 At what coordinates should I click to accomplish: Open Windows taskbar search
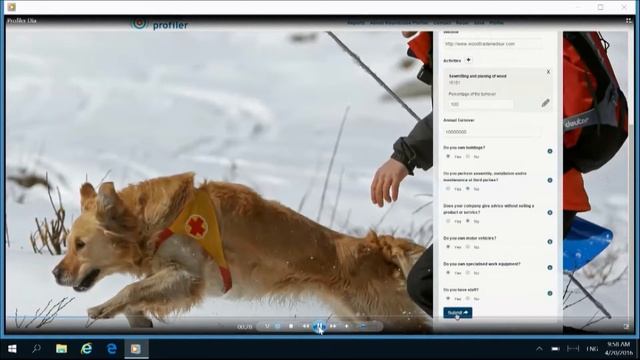point(36,349)
